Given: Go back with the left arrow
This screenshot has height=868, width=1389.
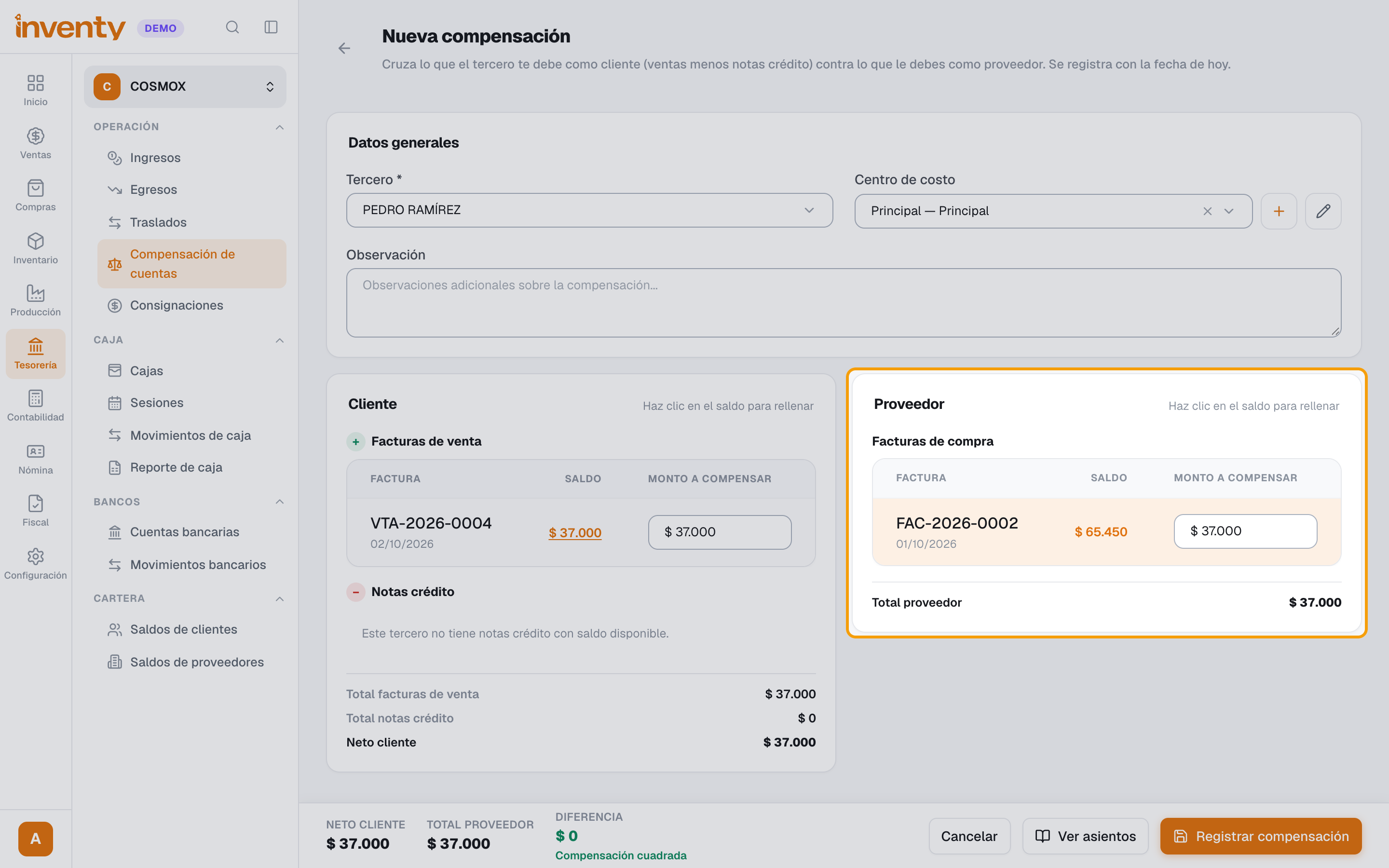Looking at the screenshot, I should (344, 49).
